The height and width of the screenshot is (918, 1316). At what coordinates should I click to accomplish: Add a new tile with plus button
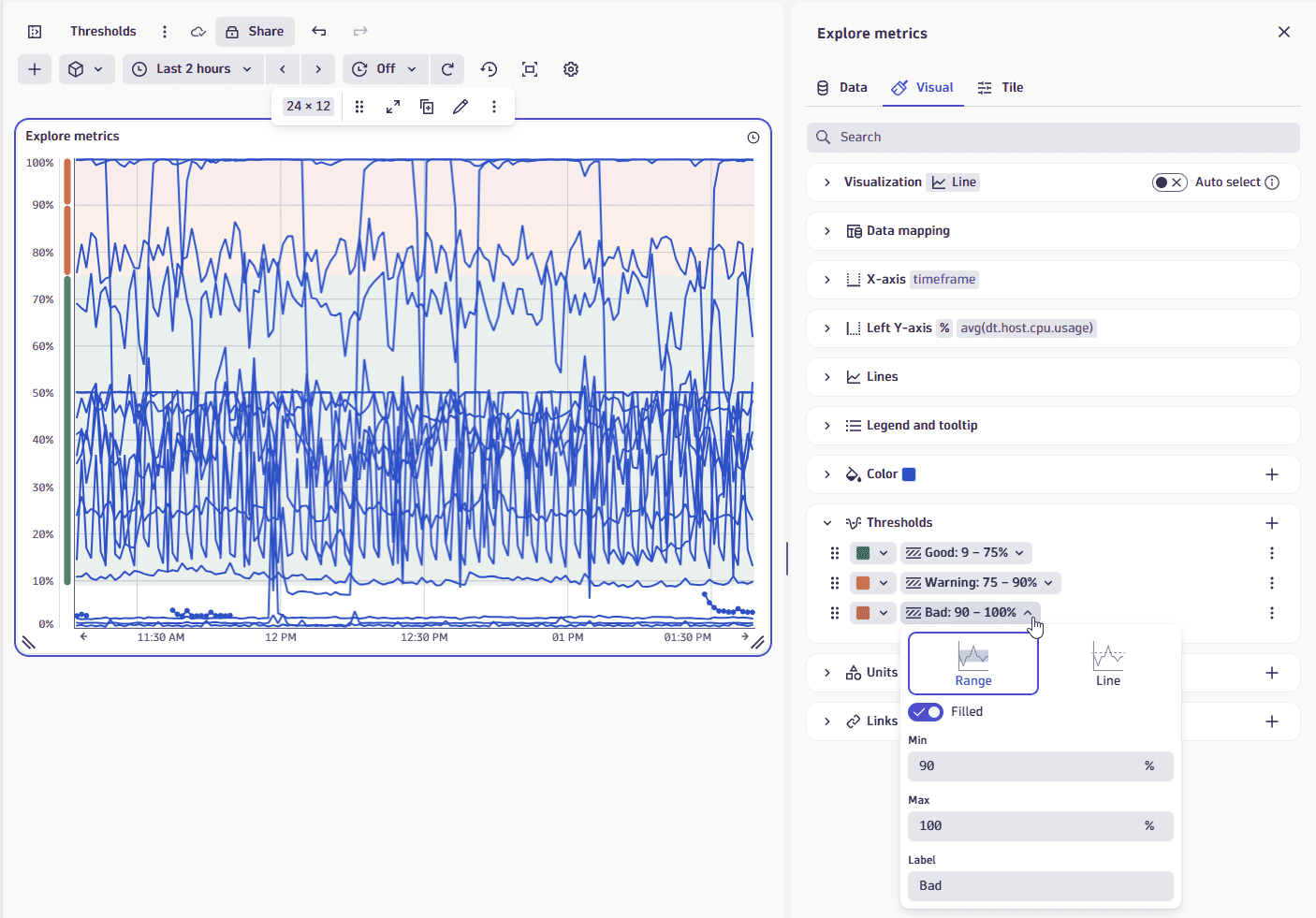coord(35,69)
